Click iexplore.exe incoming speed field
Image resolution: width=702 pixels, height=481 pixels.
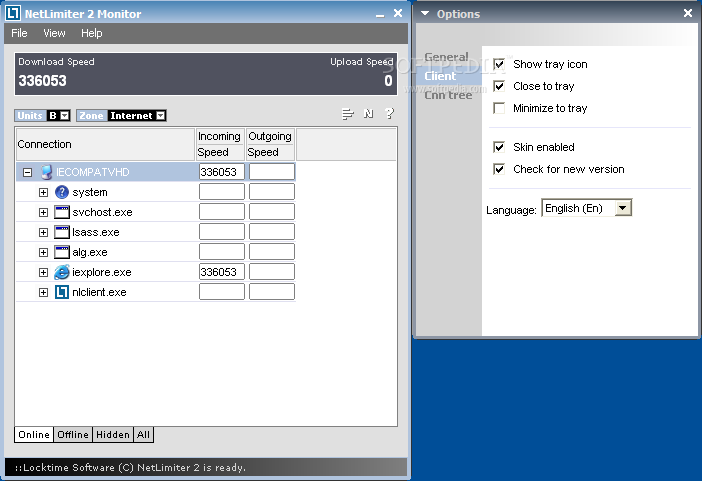tap(222, 271)
